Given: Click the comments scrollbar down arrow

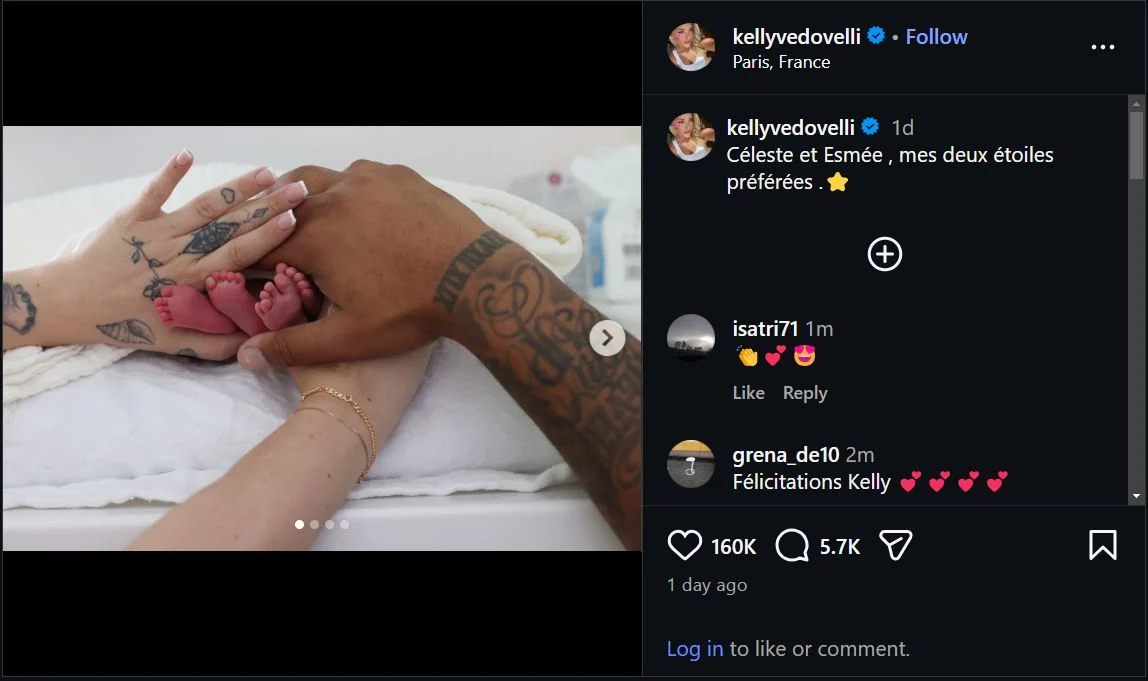Looking at the screenshot, I should [x=1136, y=496].
